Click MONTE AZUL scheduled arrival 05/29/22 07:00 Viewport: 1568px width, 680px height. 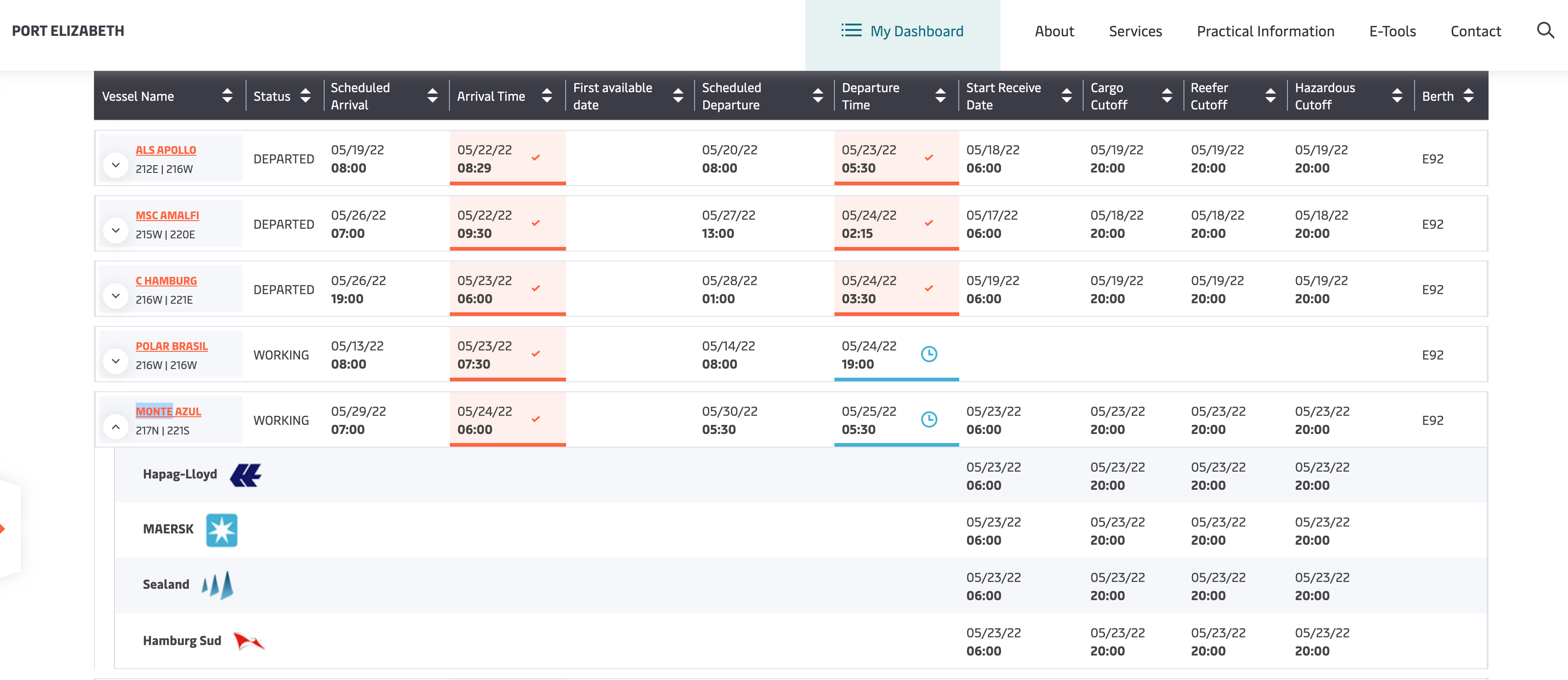(x=359, y=421)
